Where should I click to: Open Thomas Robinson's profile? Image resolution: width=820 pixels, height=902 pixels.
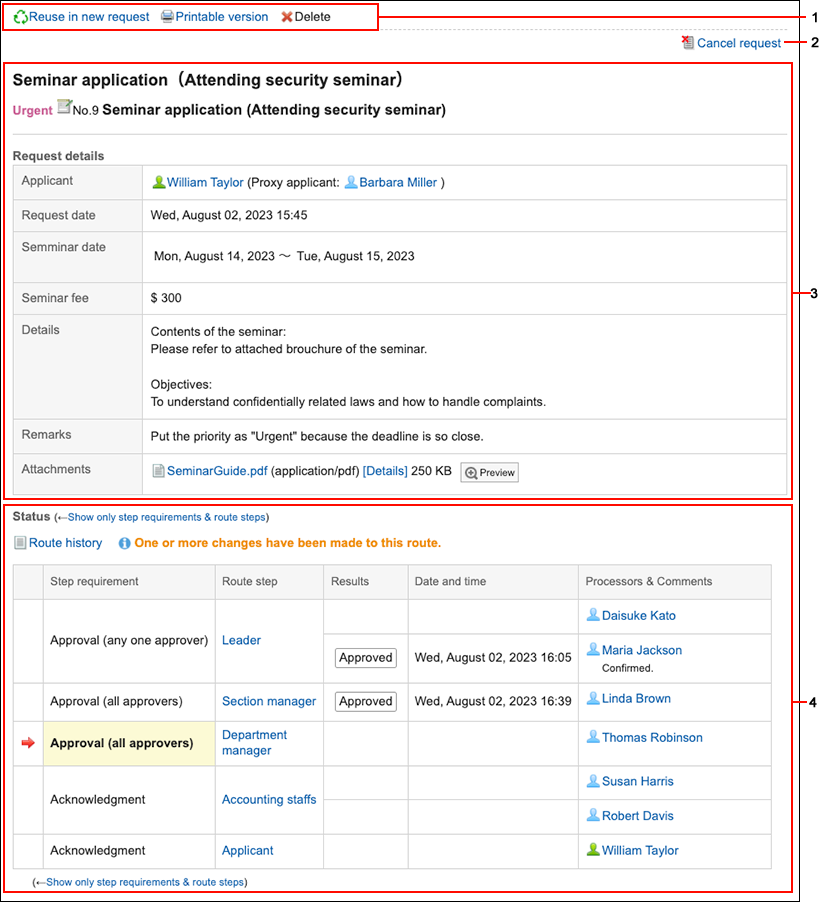(652, 737)
